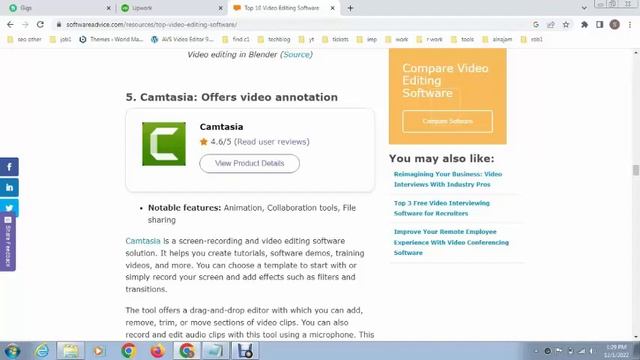Open Reimagining Your Business Video Interviews article
The height and width of the screenshot is (360, 640).
point(448,179)
